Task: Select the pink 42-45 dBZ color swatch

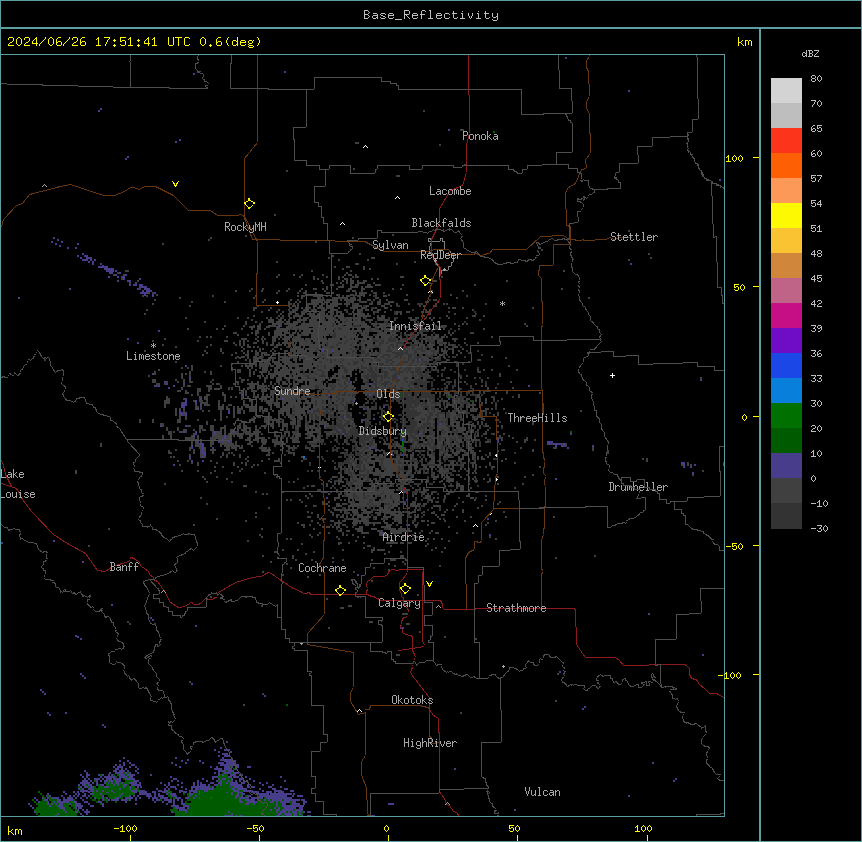Action: coord(786,291)
